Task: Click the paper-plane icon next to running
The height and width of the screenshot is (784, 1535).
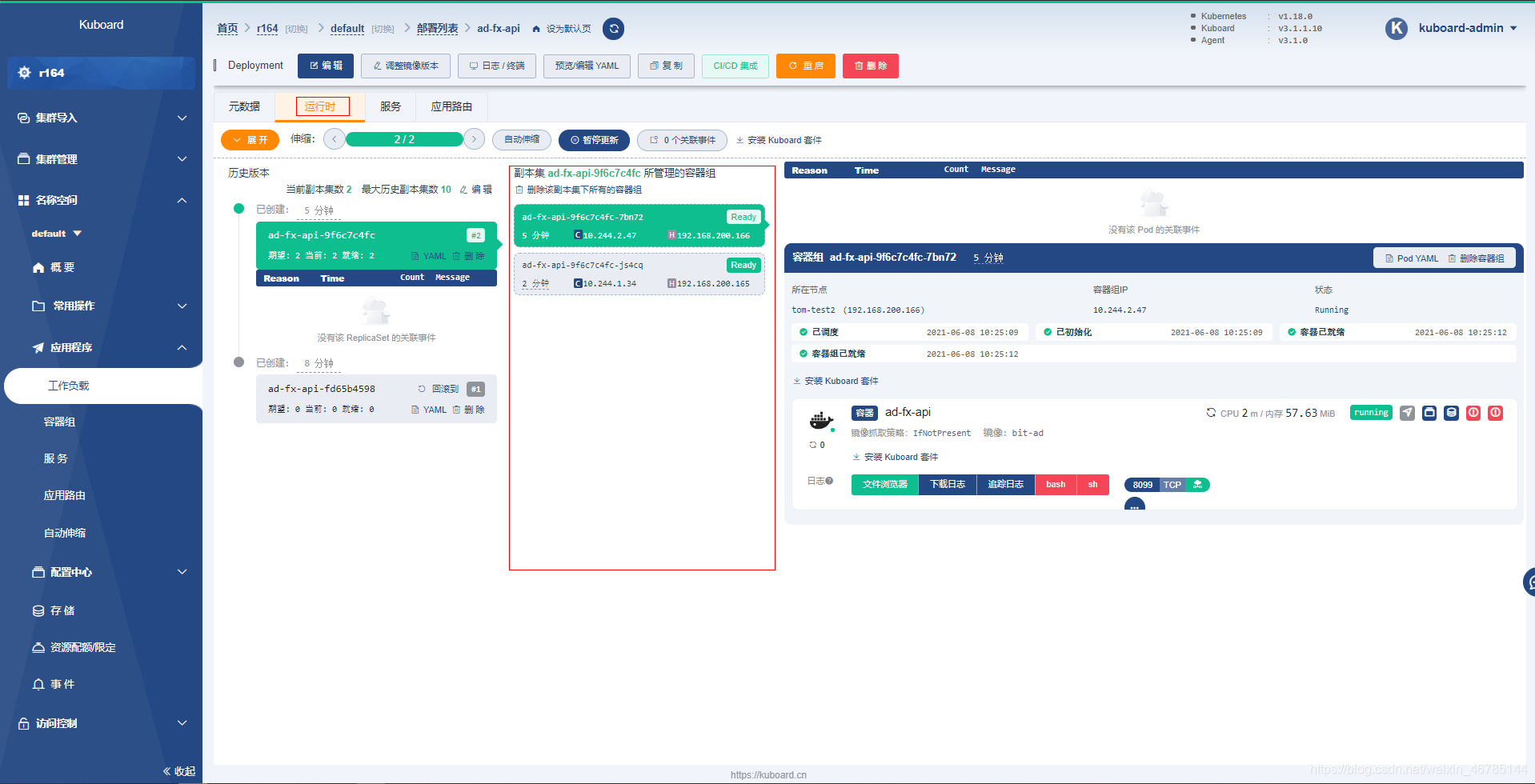Action: pos(1407,413)
